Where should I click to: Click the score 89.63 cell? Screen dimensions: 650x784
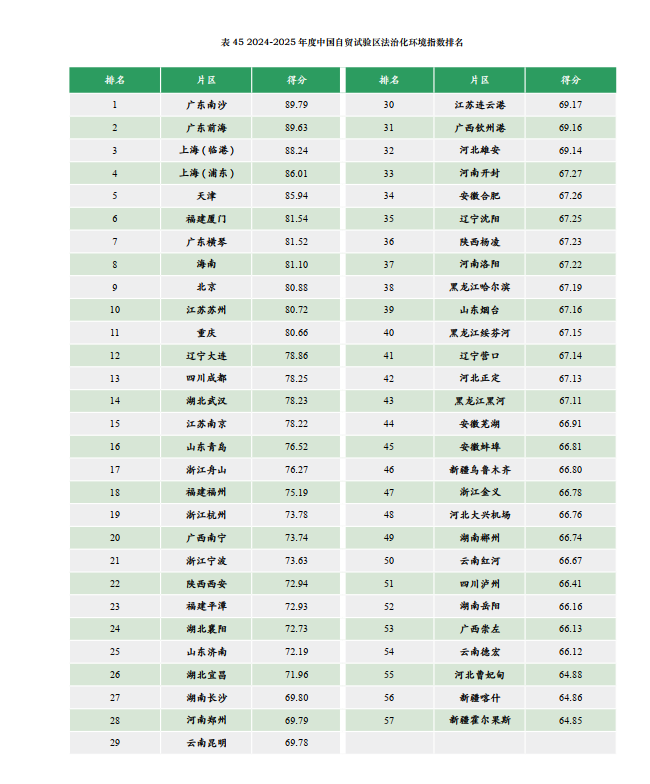pyautogui.click(x=297, y=127)
